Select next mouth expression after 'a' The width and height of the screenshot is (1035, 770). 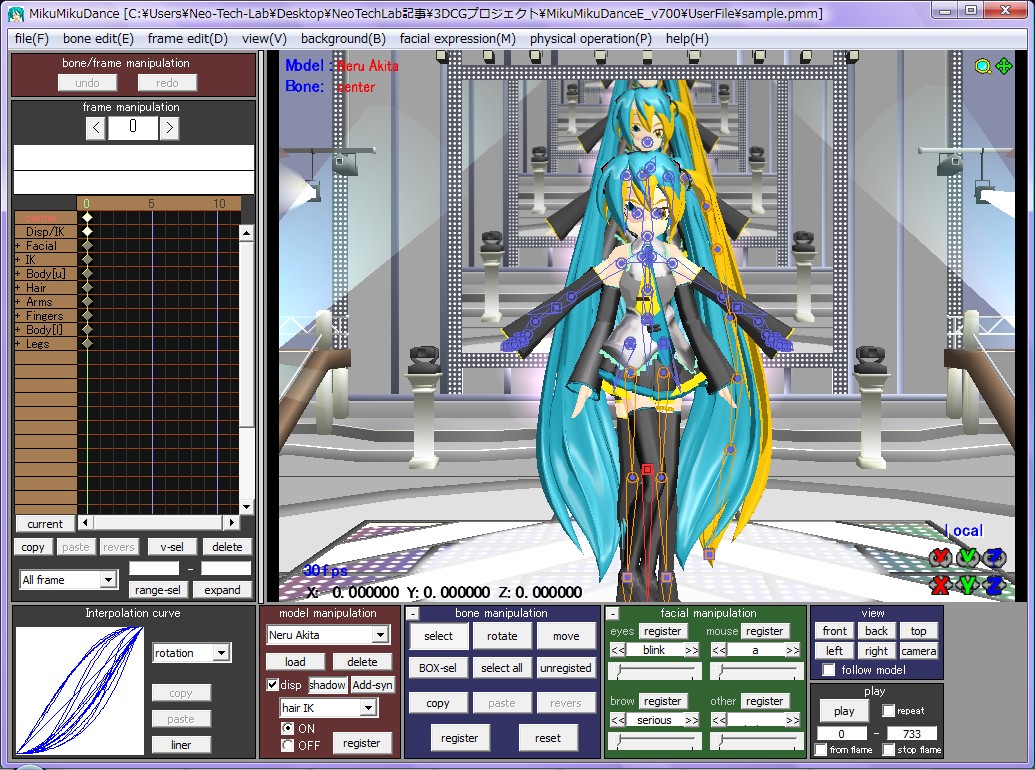pyautogui.click(x=792, y=650)
